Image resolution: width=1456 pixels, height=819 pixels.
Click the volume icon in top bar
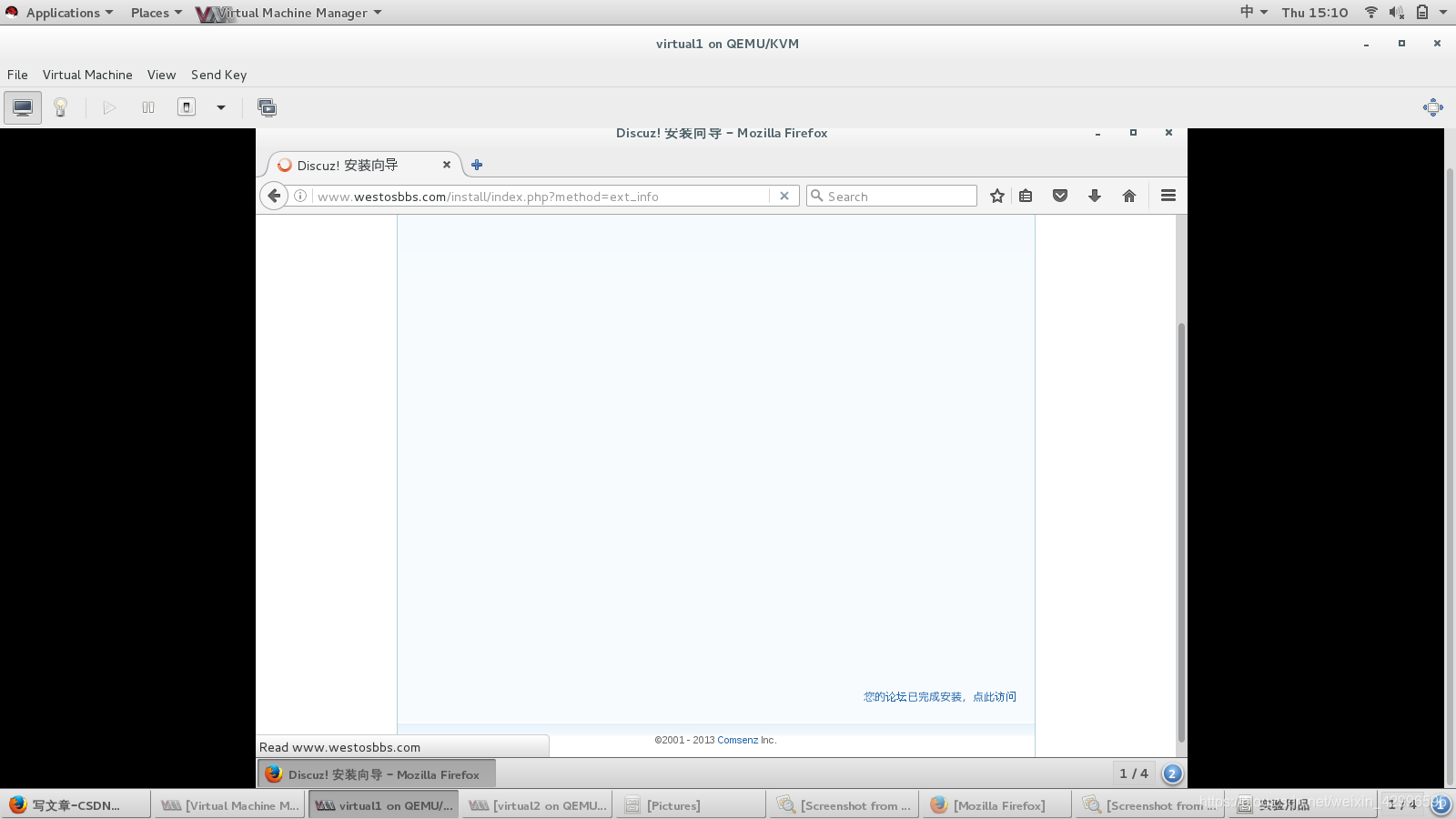pos(1396,12)
